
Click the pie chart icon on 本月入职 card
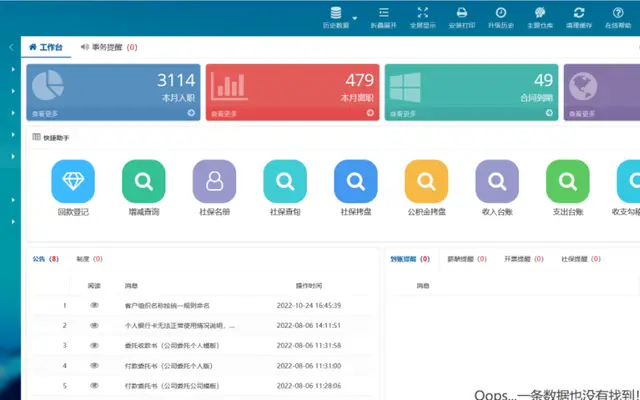[48, 85]
